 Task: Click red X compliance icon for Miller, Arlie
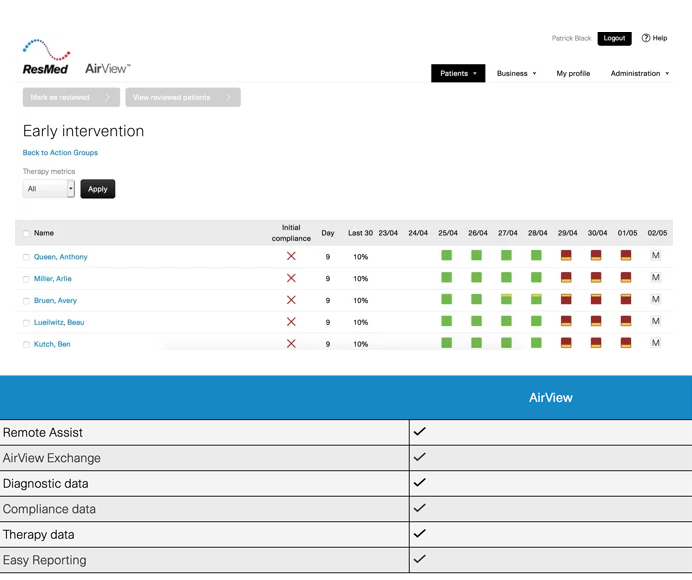291,278
